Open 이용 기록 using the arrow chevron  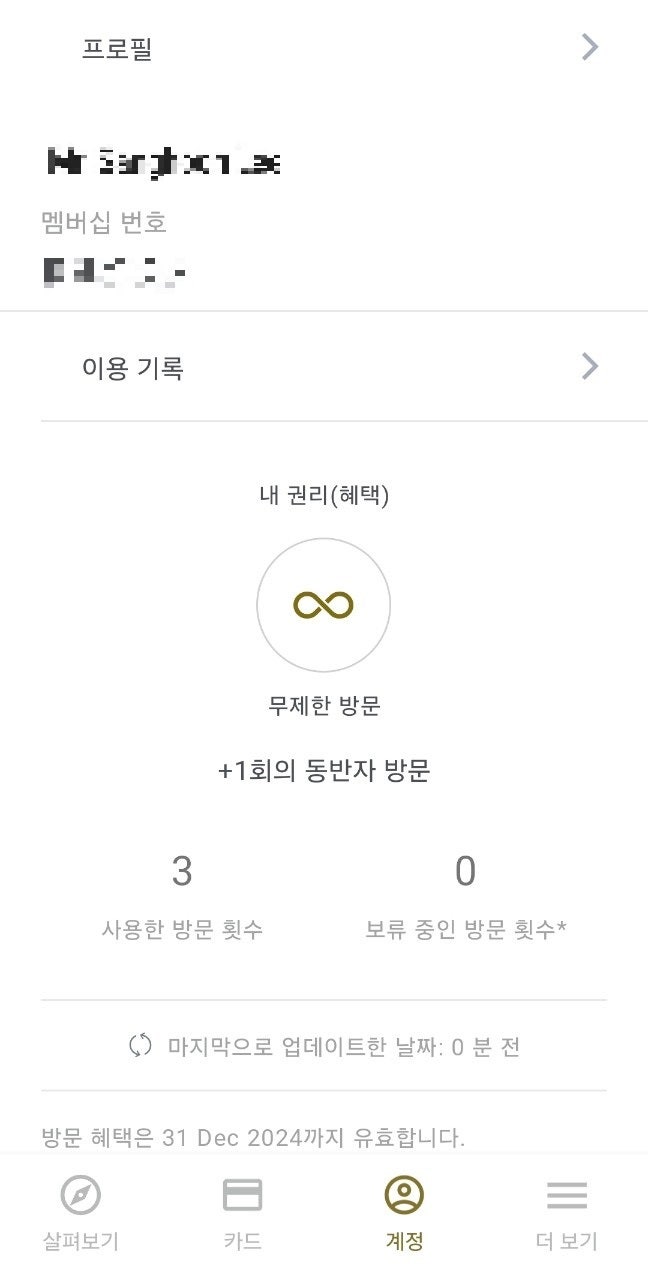click(x=589, y=366)
